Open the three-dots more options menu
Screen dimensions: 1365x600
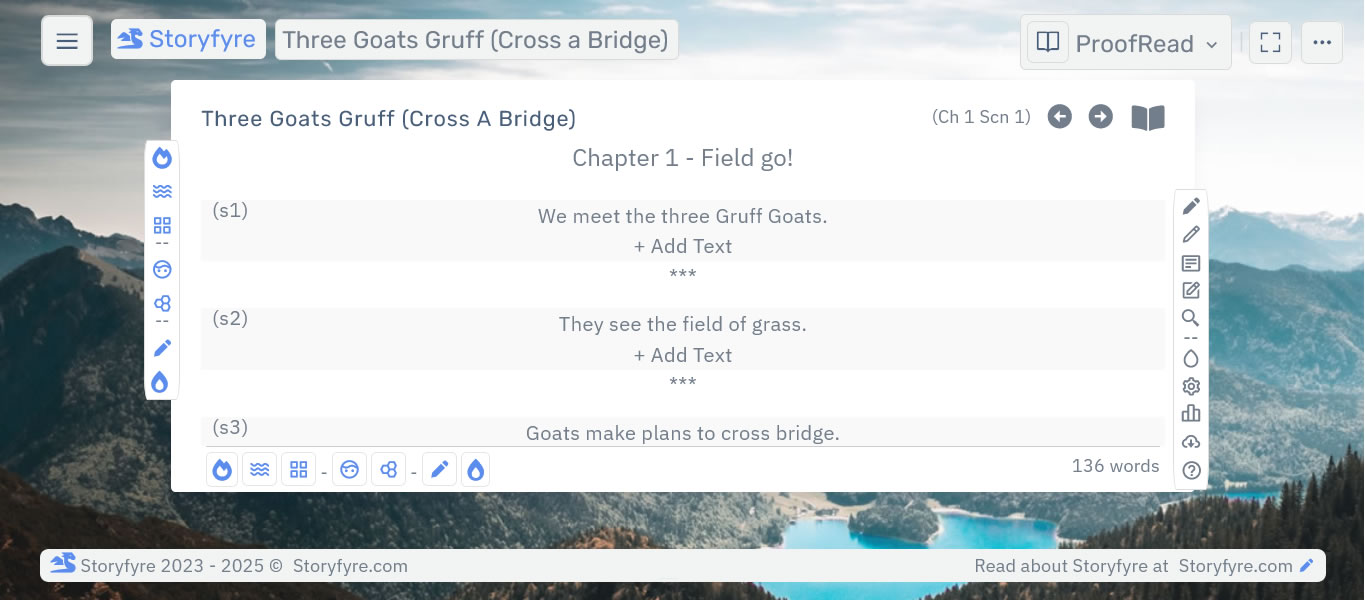click(x=1322, y=42)
